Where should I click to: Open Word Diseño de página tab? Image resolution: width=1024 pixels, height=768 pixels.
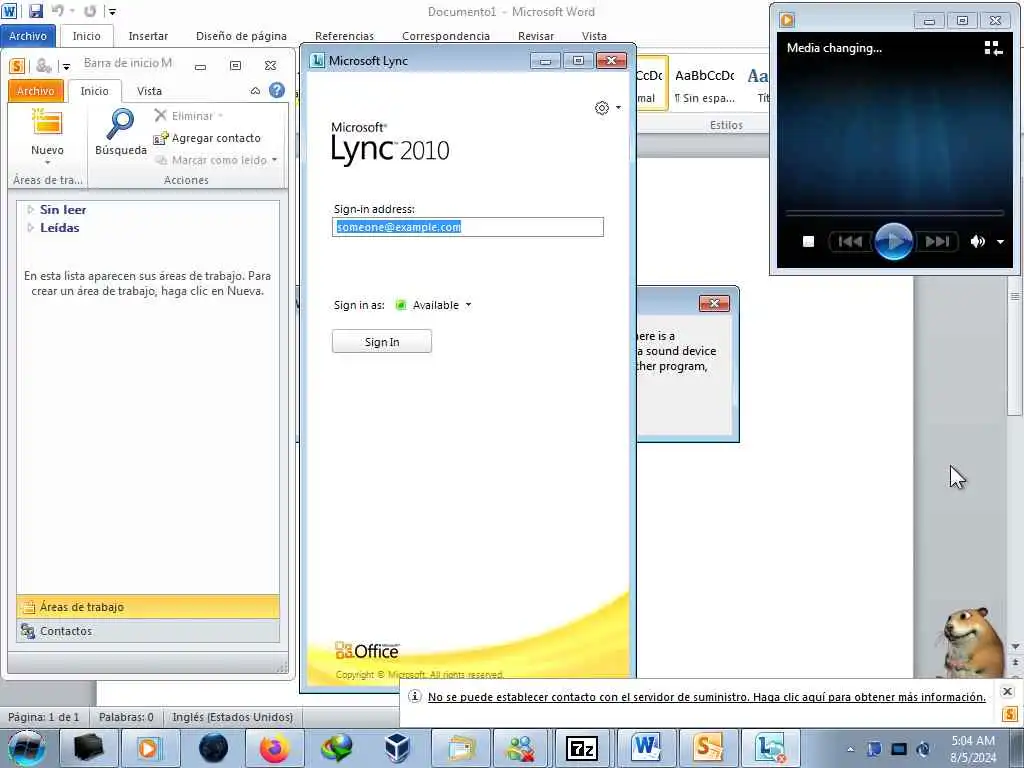(x=241, y=36)
